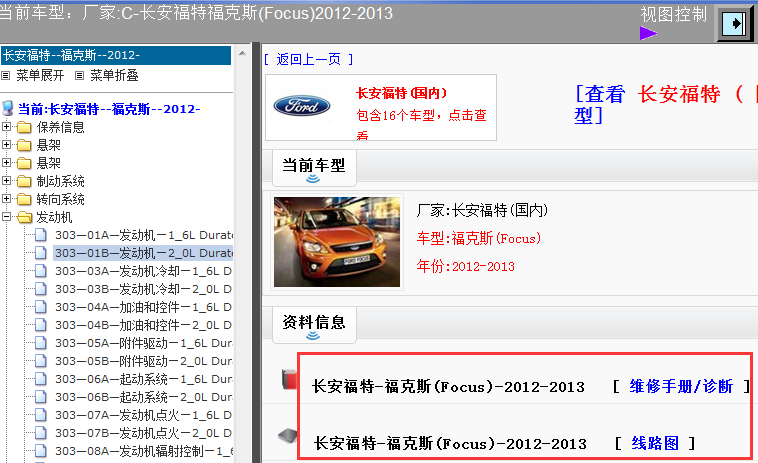Expand the second 悬架 tree node
The image size is (758, 463).
click(x=6, y=162)
